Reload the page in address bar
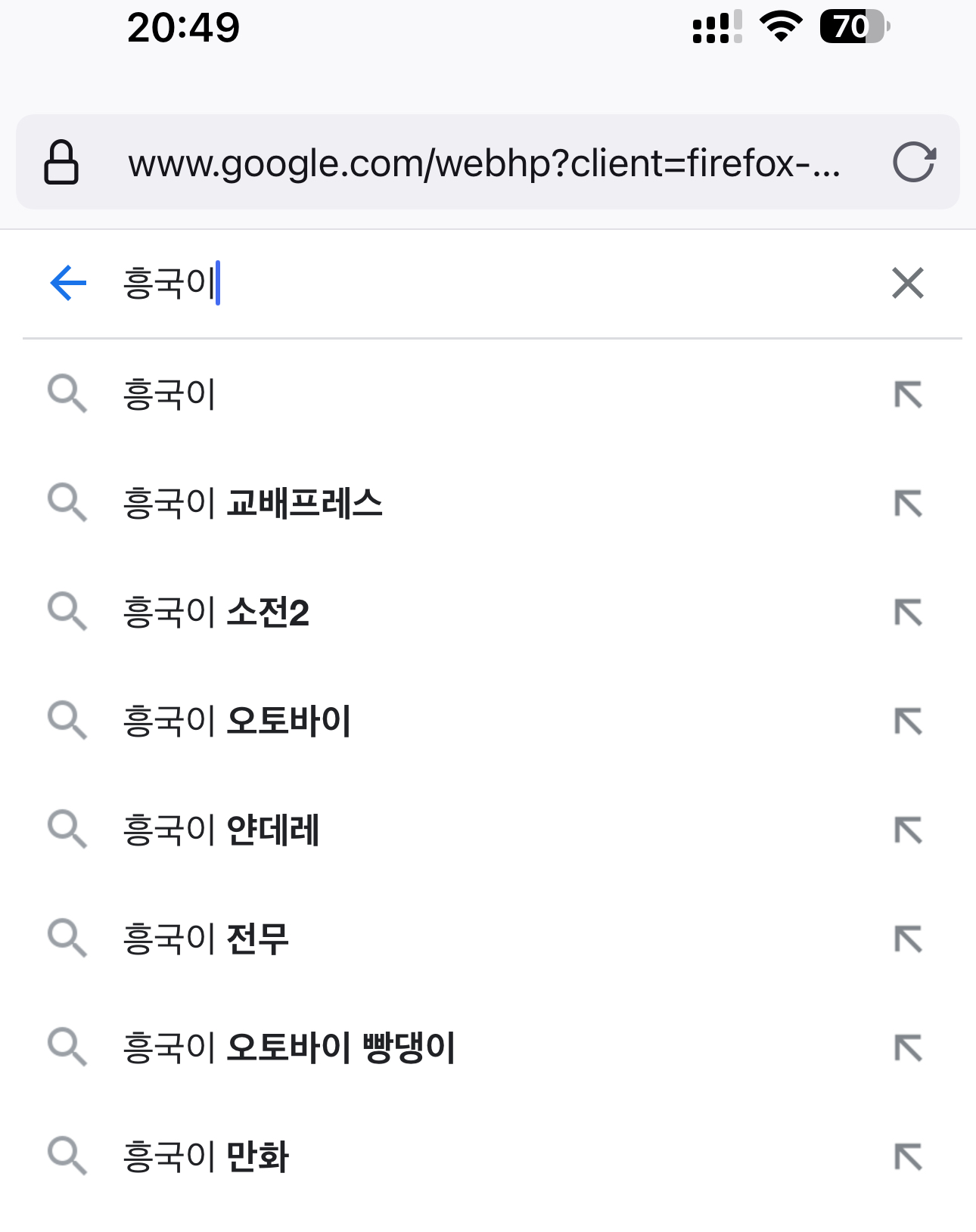Viewport: 976px width, 1232px height. point(914,162)
